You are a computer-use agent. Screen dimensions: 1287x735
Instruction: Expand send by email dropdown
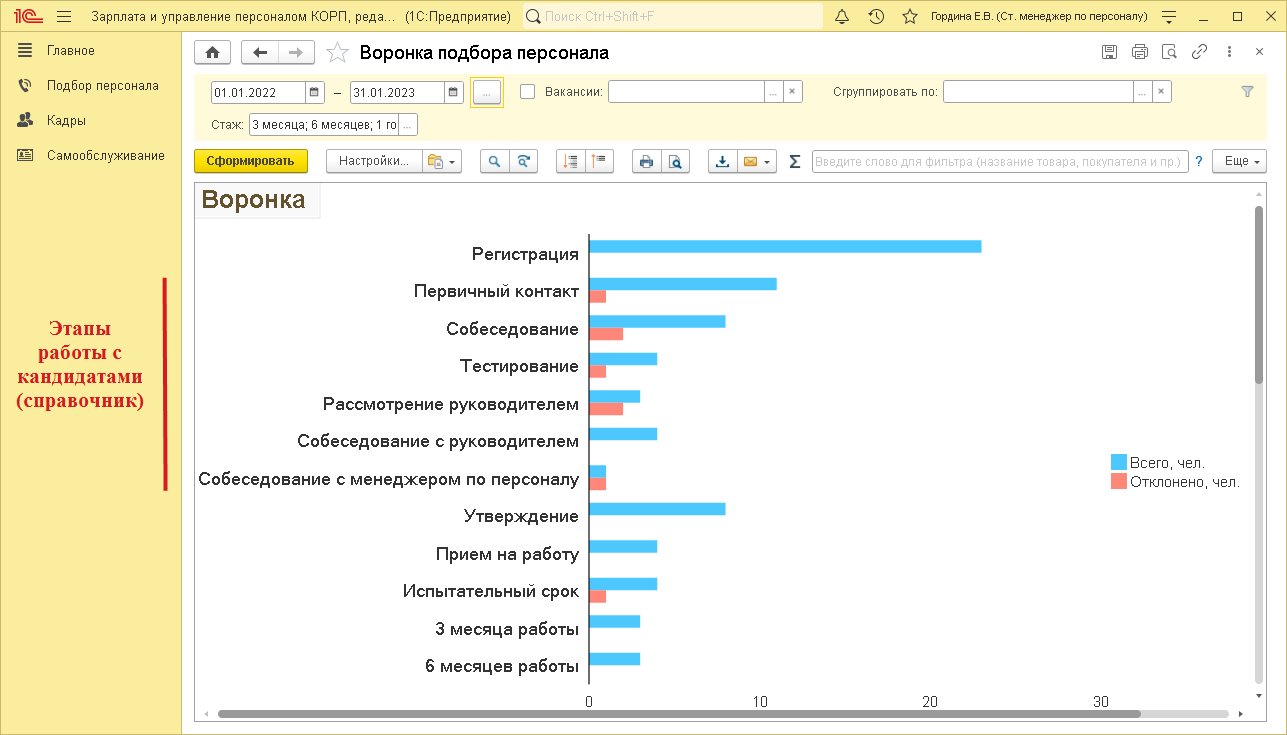tap(757, 161)
